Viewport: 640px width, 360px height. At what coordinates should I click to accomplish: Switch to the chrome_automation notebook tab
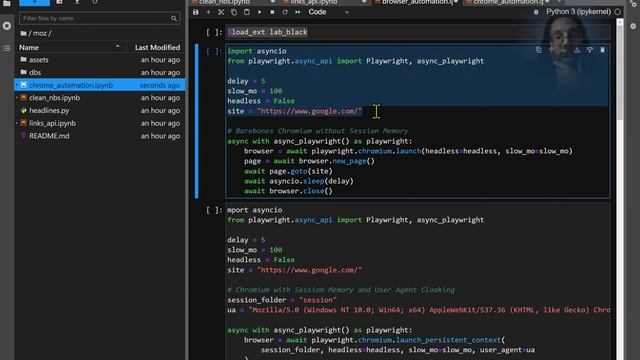pyautogui.click(x=508, y=2)
